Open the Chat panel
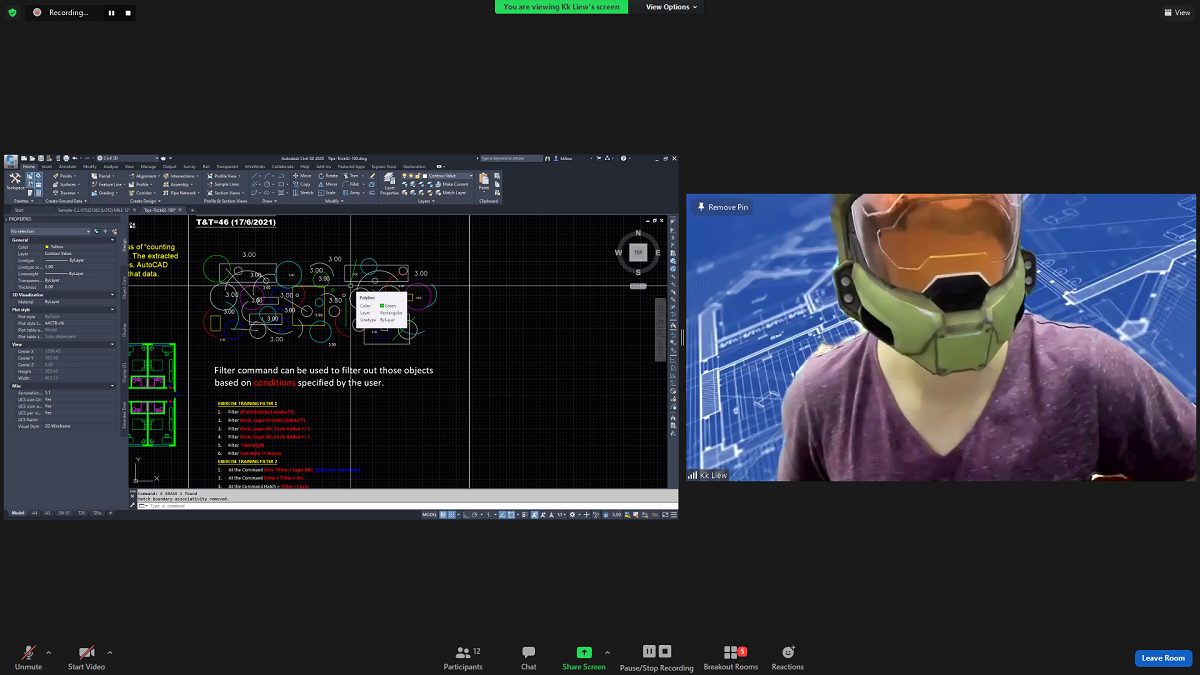The image size is (1200, 675). click(528, 657)
